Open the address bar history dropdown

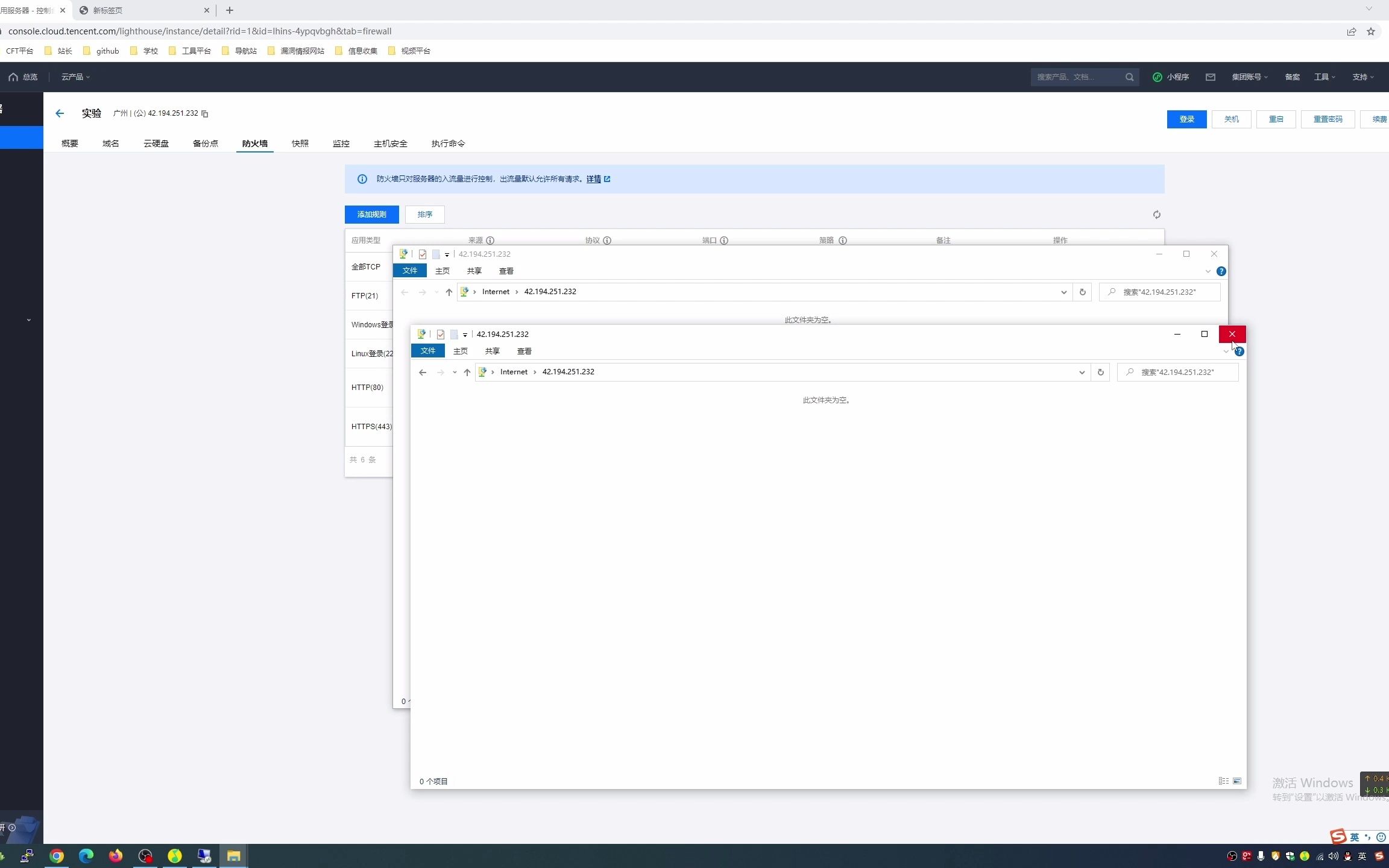pyautogui.click(x=1081, y=372)
